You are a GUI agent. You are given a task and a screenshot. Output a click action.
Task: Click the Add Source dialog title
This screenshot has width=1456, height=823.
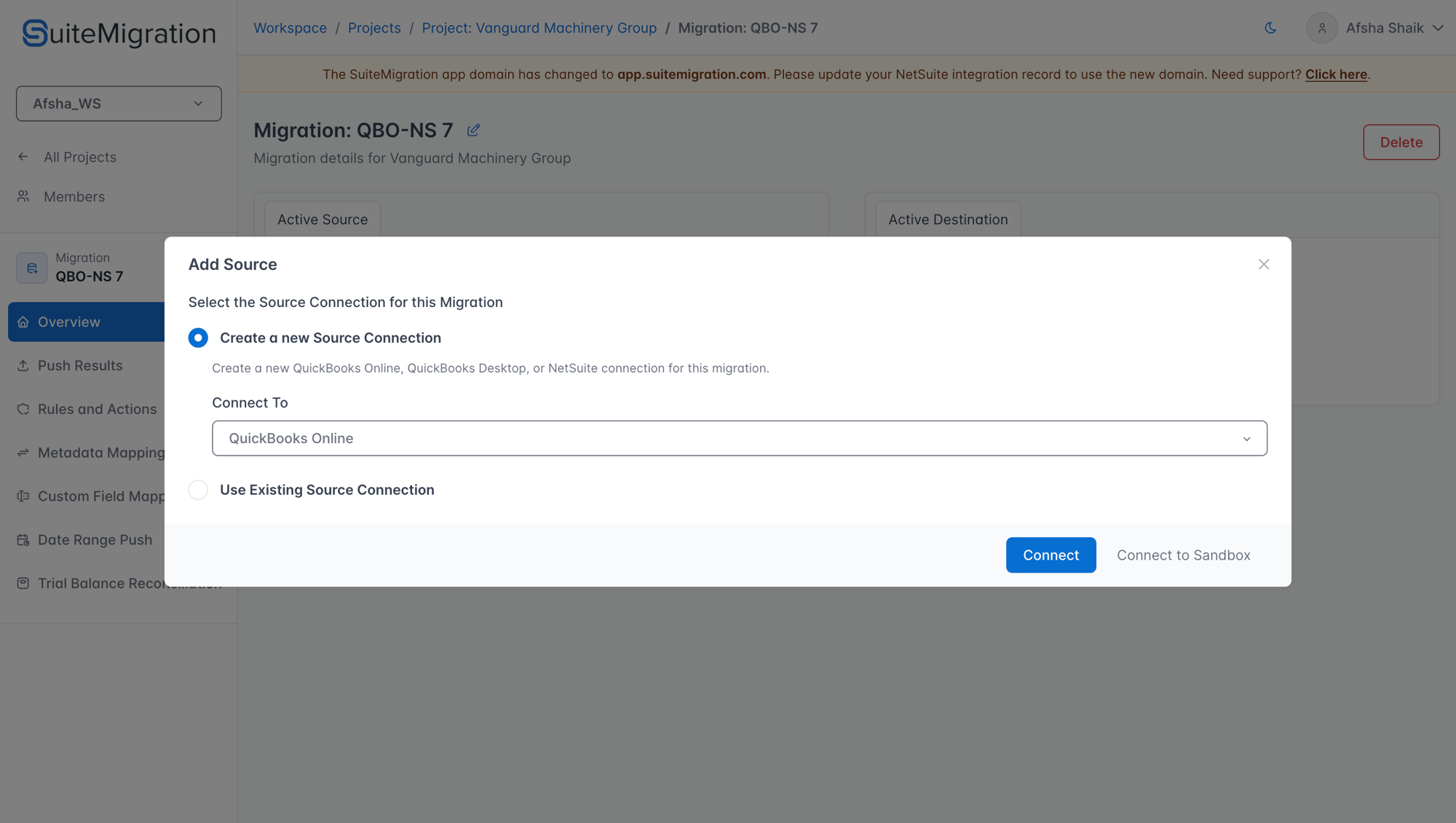pos(232,264)
